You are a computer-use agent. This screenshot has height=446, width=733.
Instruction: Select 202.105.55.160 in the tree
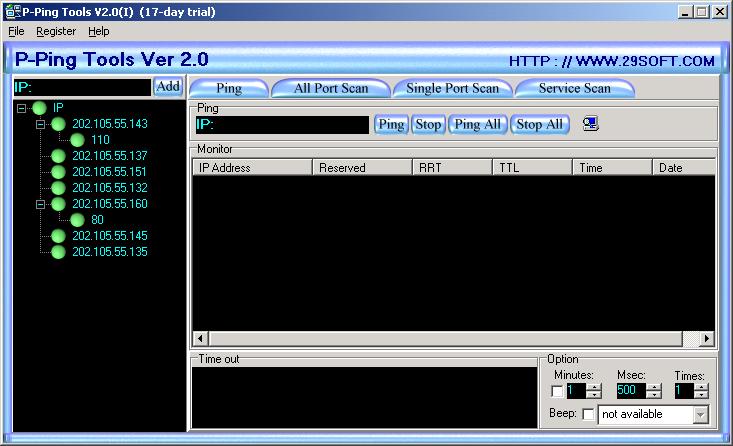tap(110, 204)
